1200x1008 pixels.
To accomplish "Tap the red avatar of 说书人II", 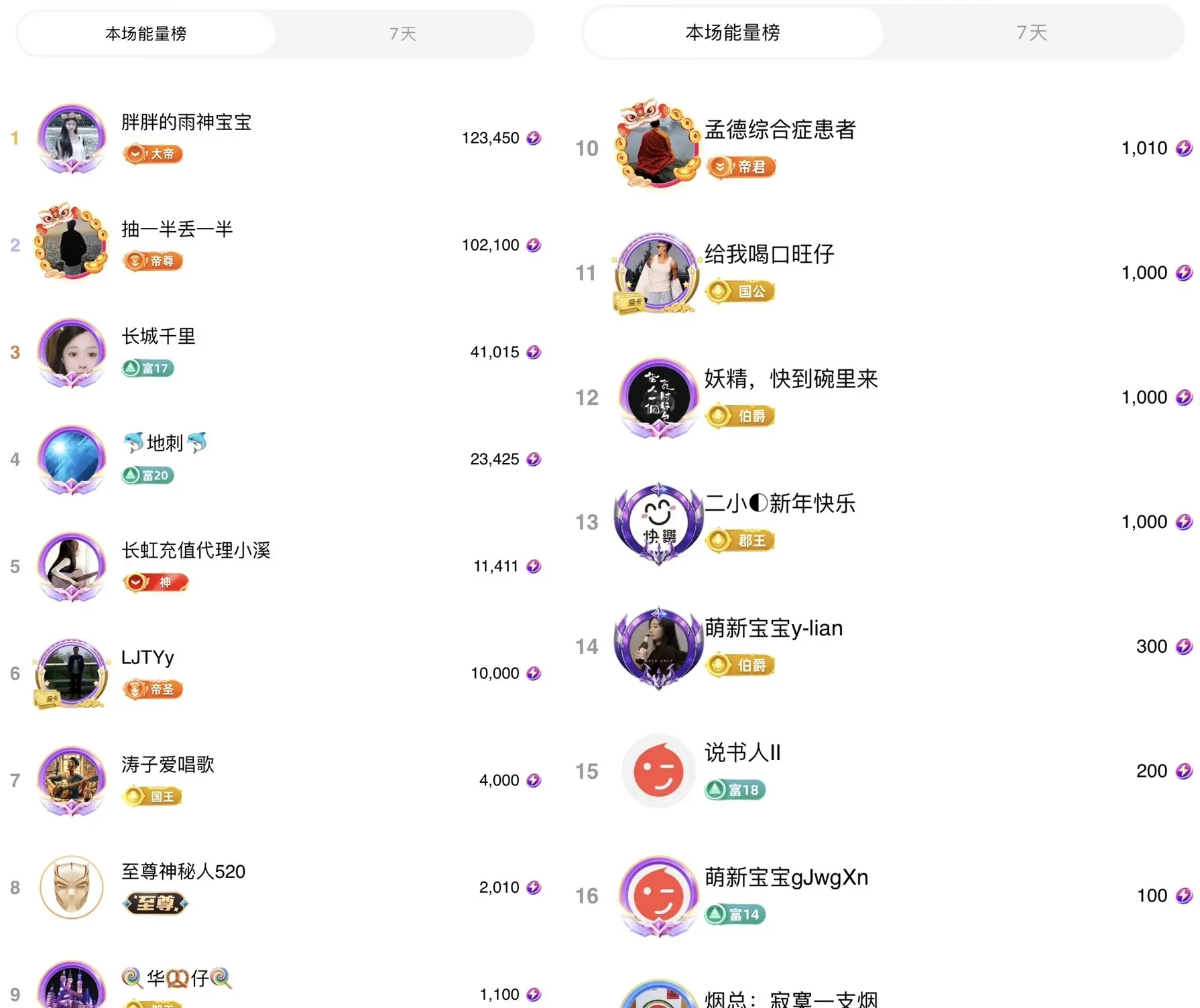I will [658, 771].
